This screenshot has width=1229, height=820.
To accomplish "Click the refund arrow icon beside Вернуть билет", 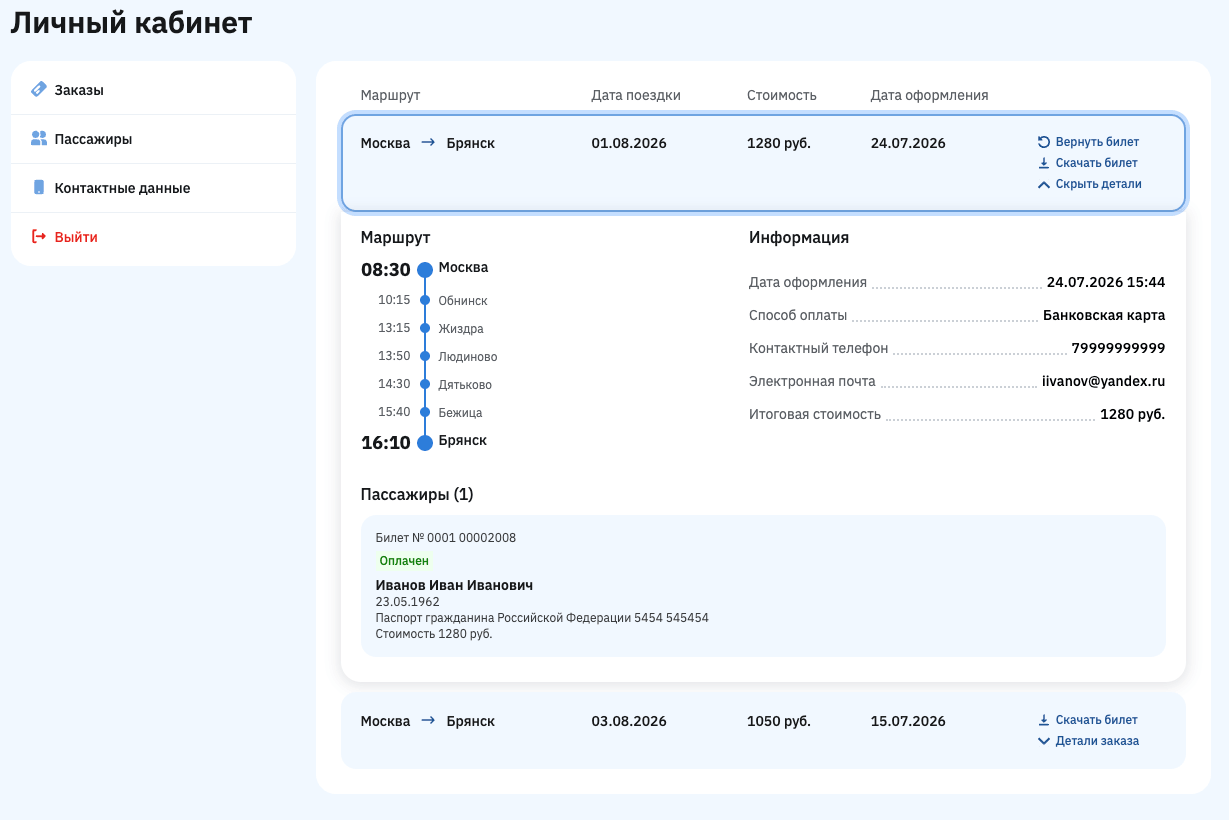I will point(1044,142).
